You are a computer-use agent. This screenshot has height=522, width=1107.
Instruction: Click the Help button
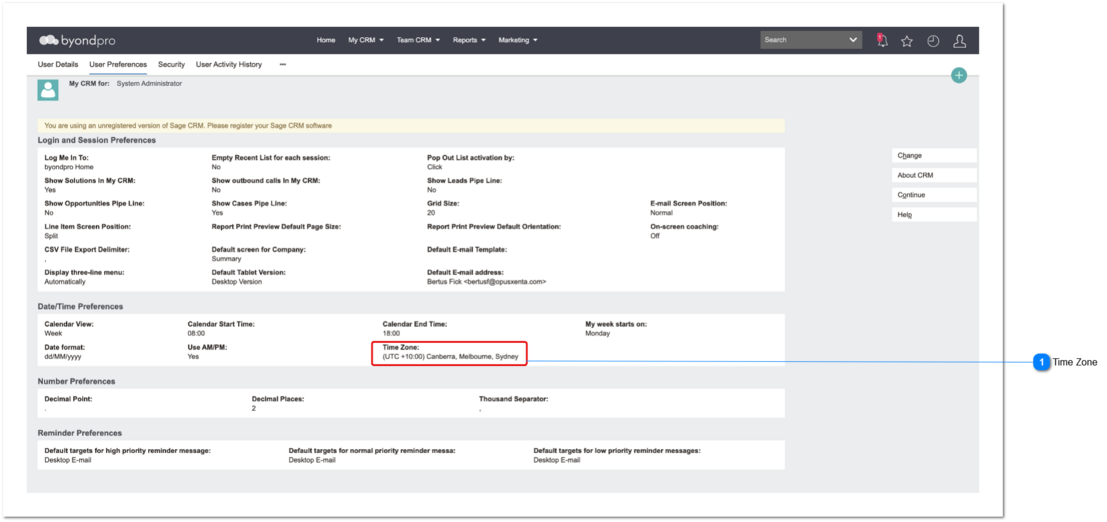(x=935, y=215)
